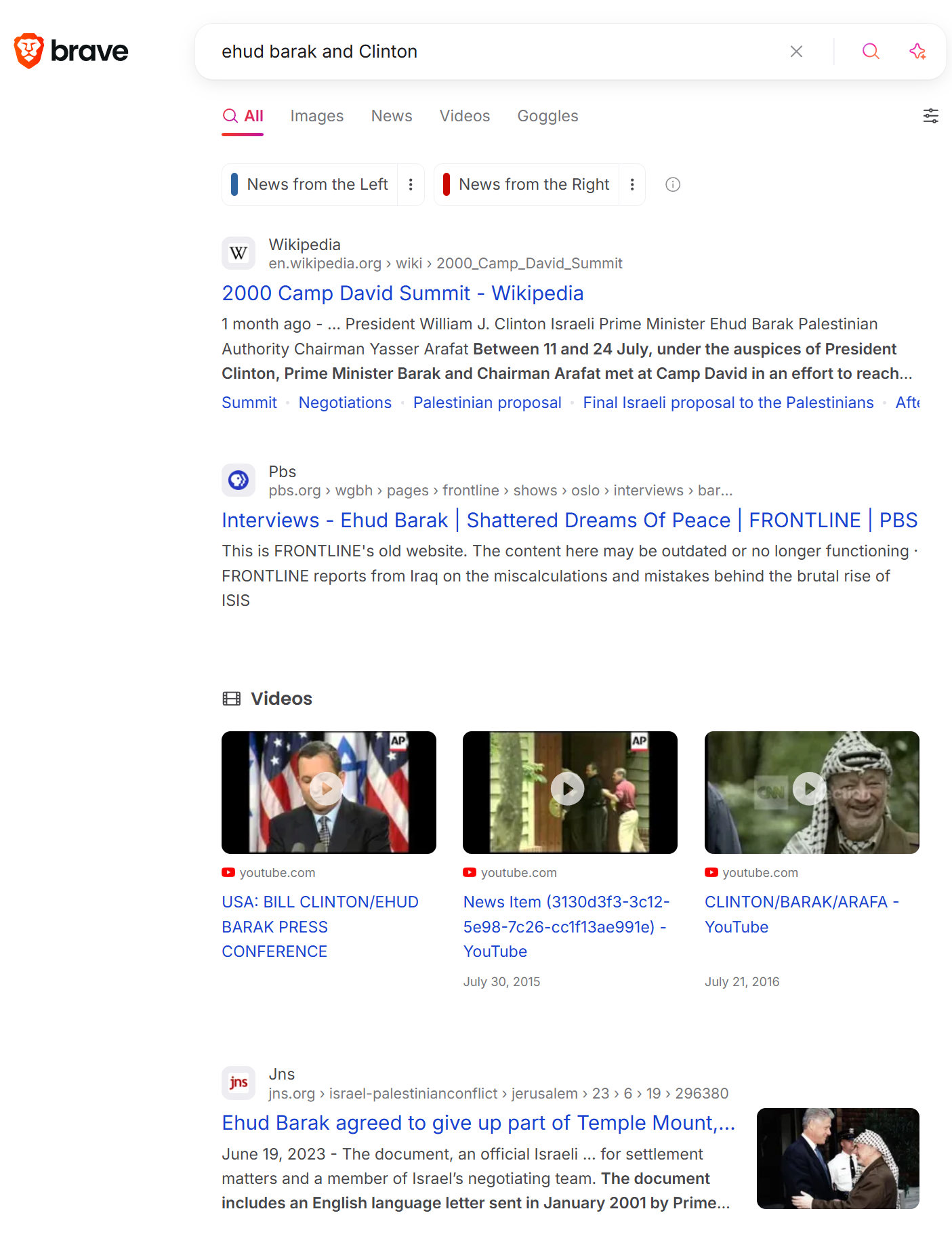952x1249 pixels.
Task: Click the goggles info icon
Action: pos(673,184)
